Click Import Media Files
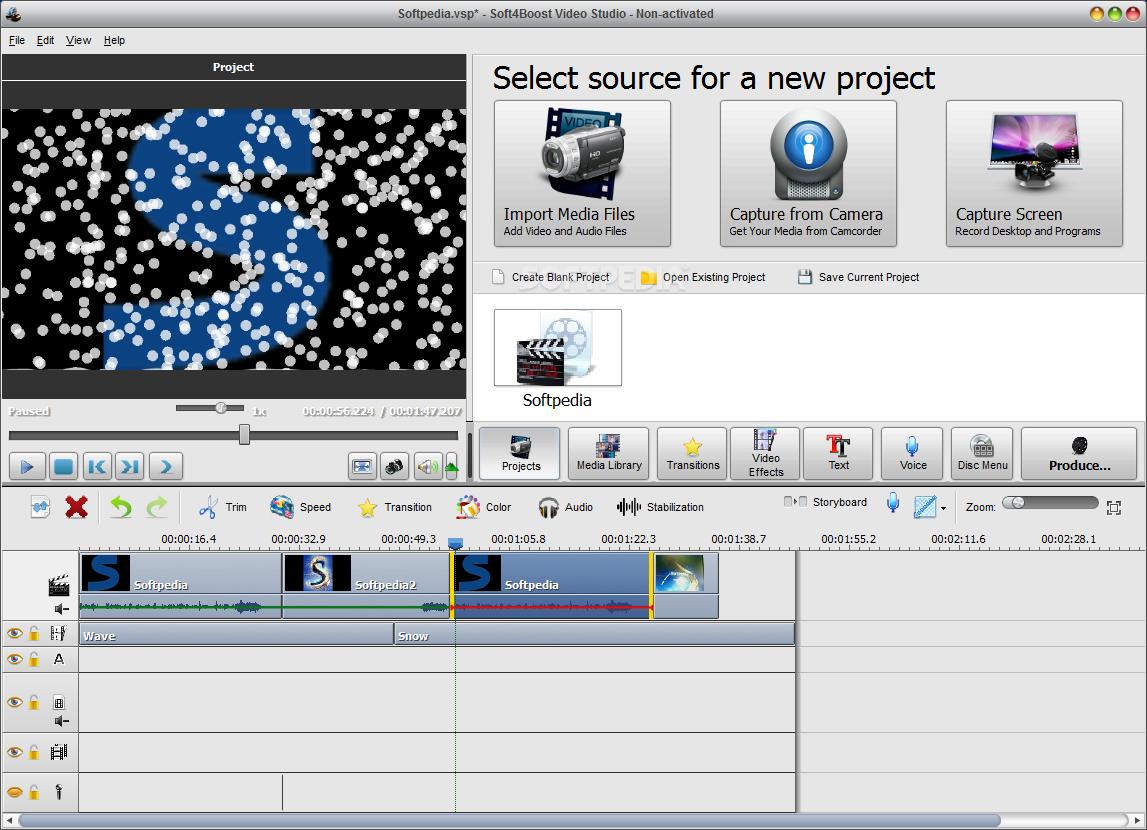The height and width of the screenshot is (830, 1147). [582, 173]
